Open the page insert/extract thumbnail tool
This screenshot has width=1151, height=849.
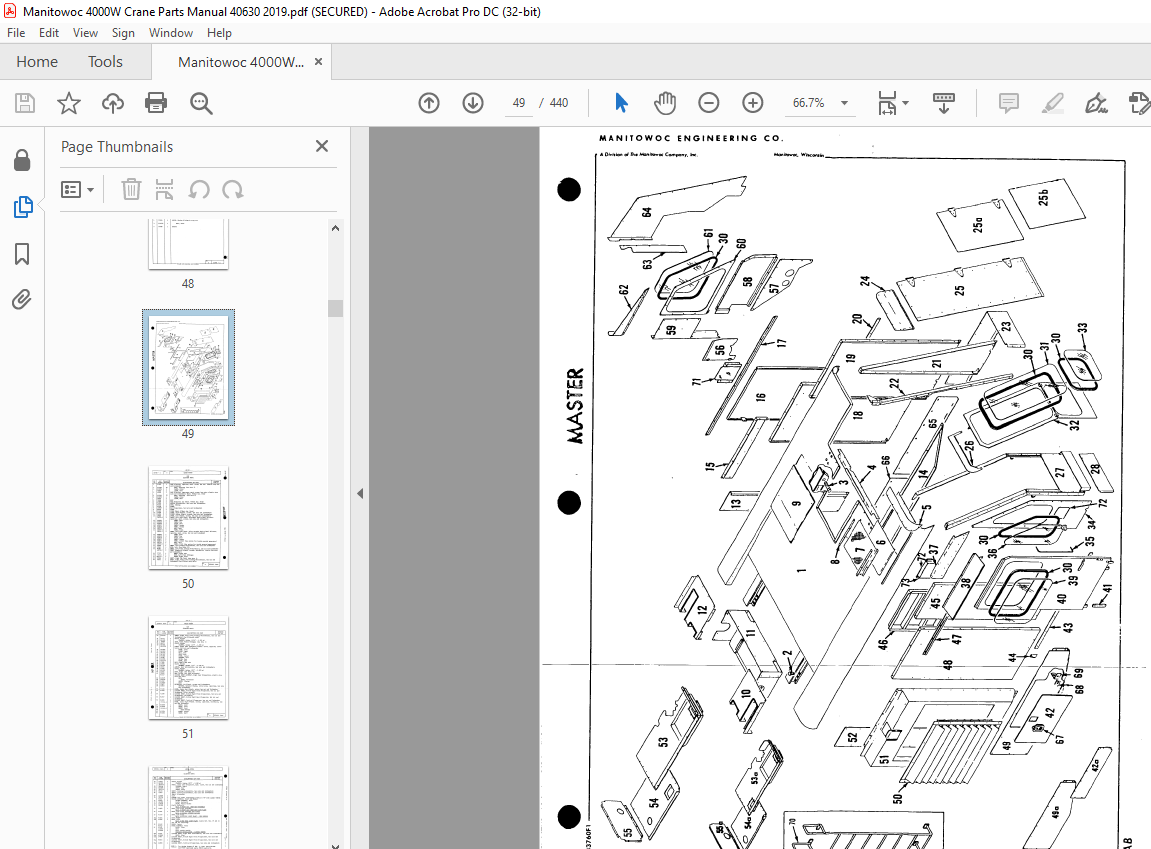click(164, 189)
